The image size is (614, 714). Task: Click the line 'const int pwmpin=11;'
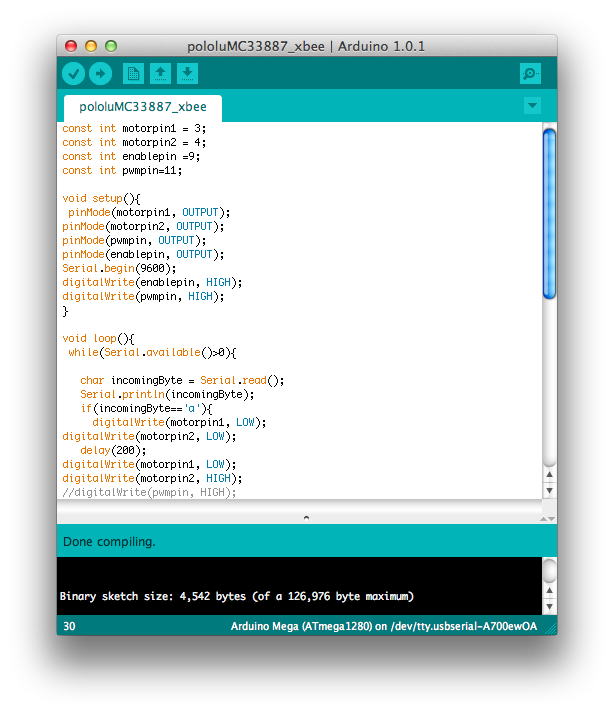(x=122, y=171)
